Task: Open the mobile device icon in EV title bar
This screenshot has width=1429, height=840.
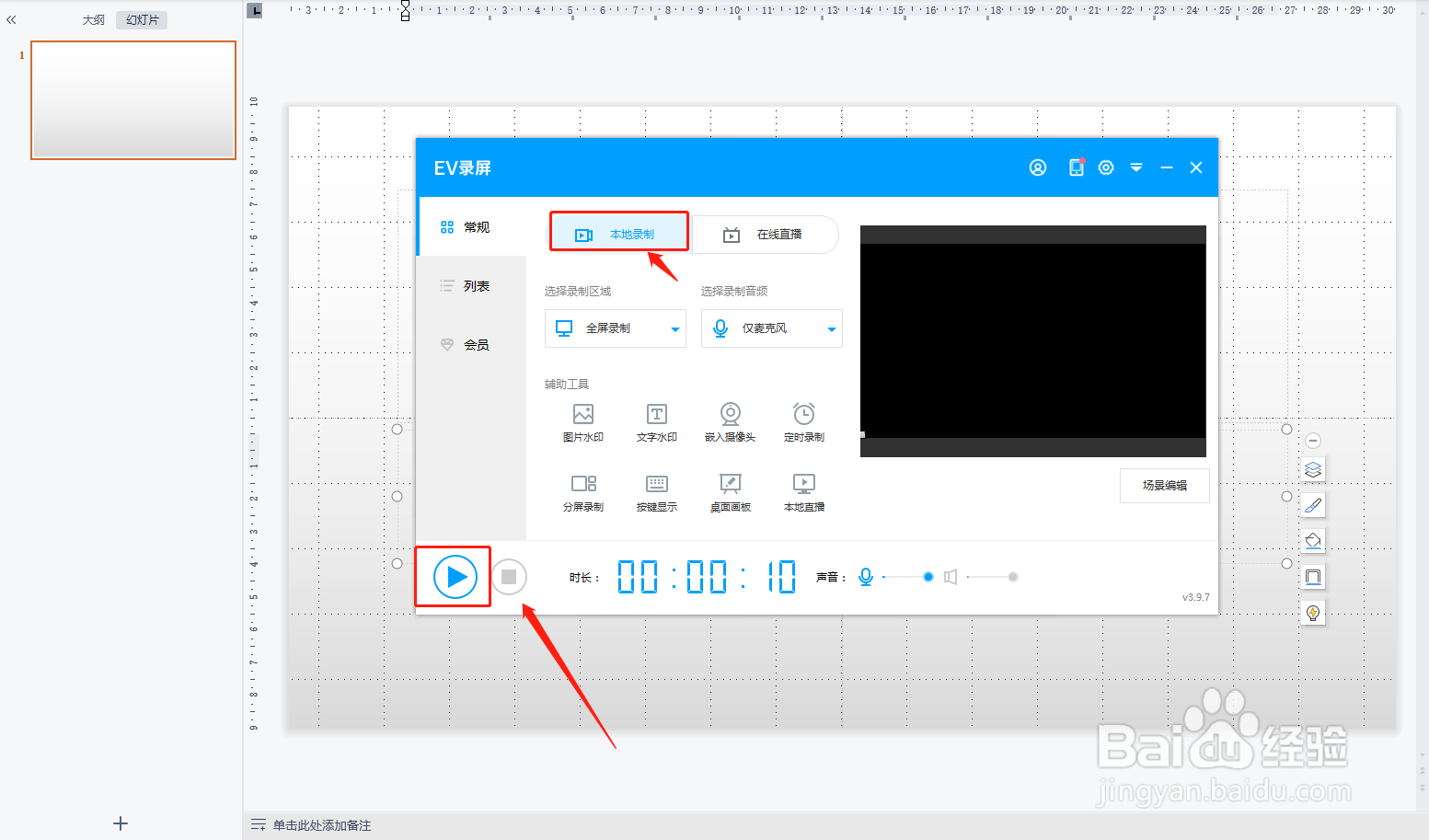Action: click(1076, 167)
